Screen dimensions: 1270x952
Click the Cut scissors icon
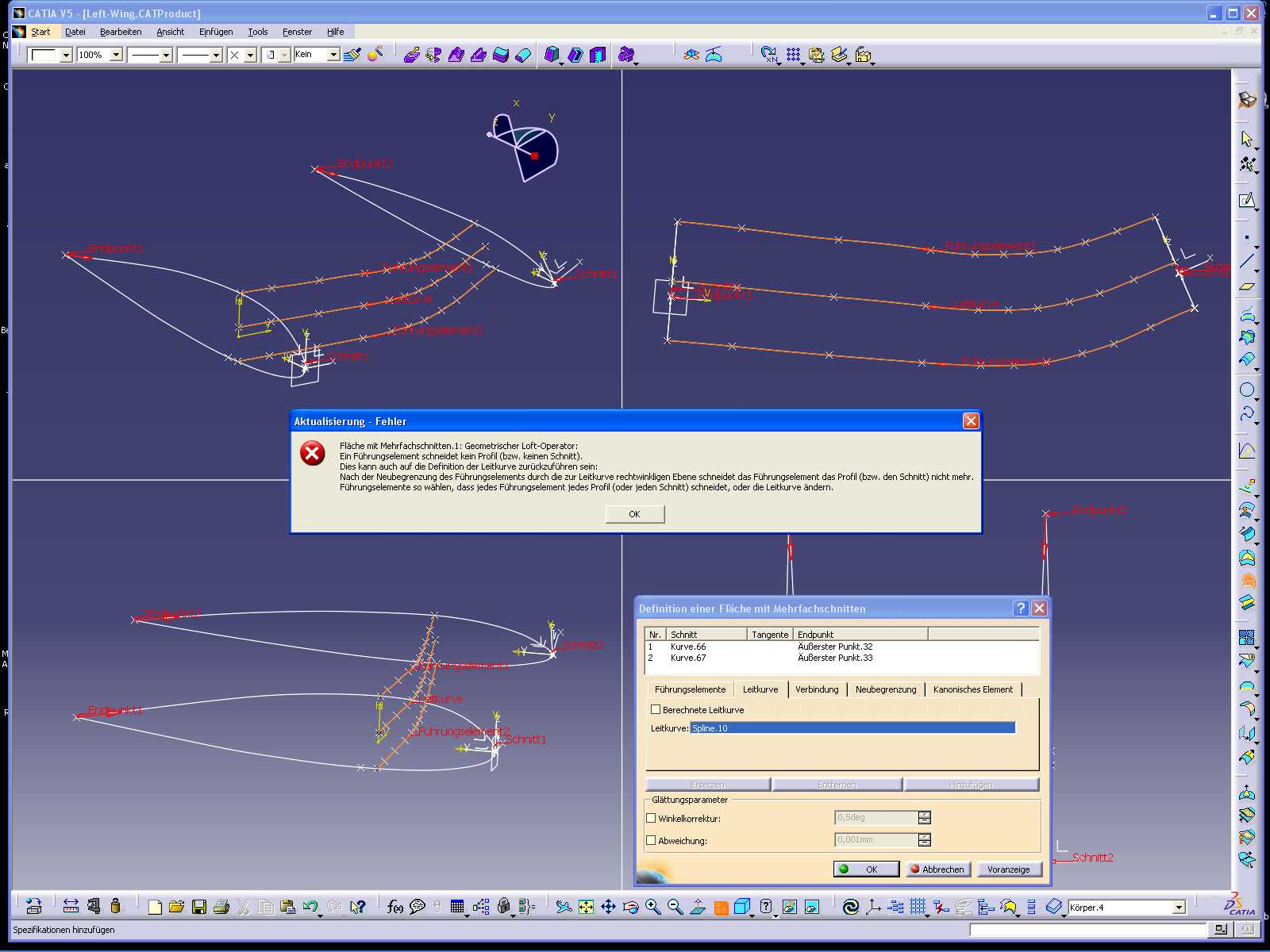tap(244, 906)
